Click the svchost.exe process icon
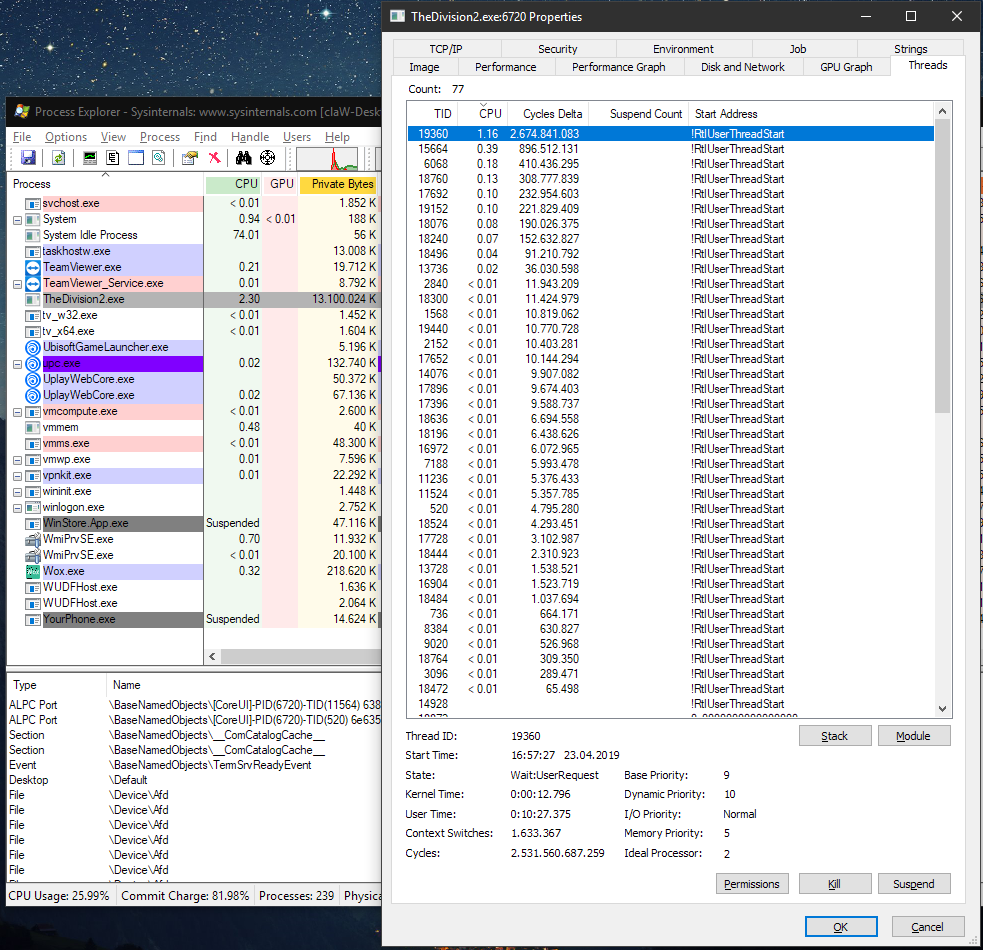Screen dimensions: 983x950 tap(33, 203)
